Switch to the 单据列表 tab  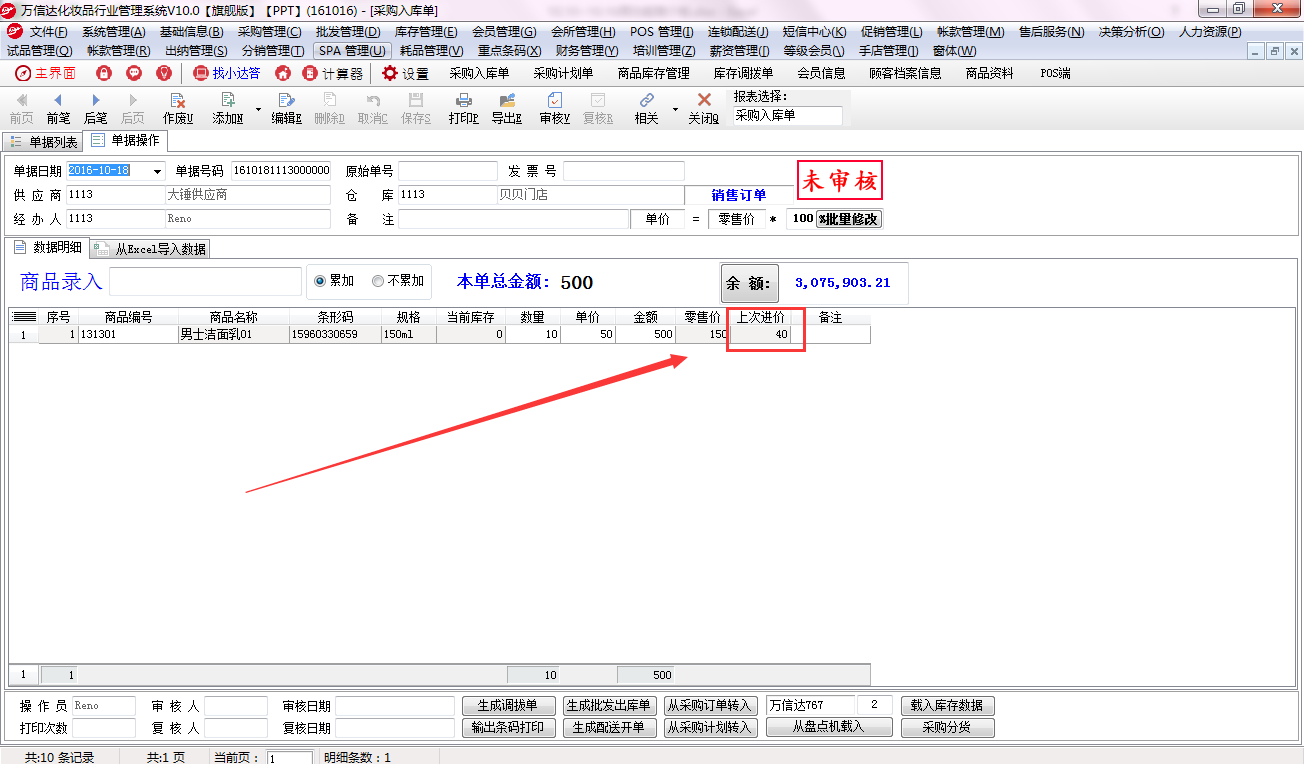pos(43,142)
